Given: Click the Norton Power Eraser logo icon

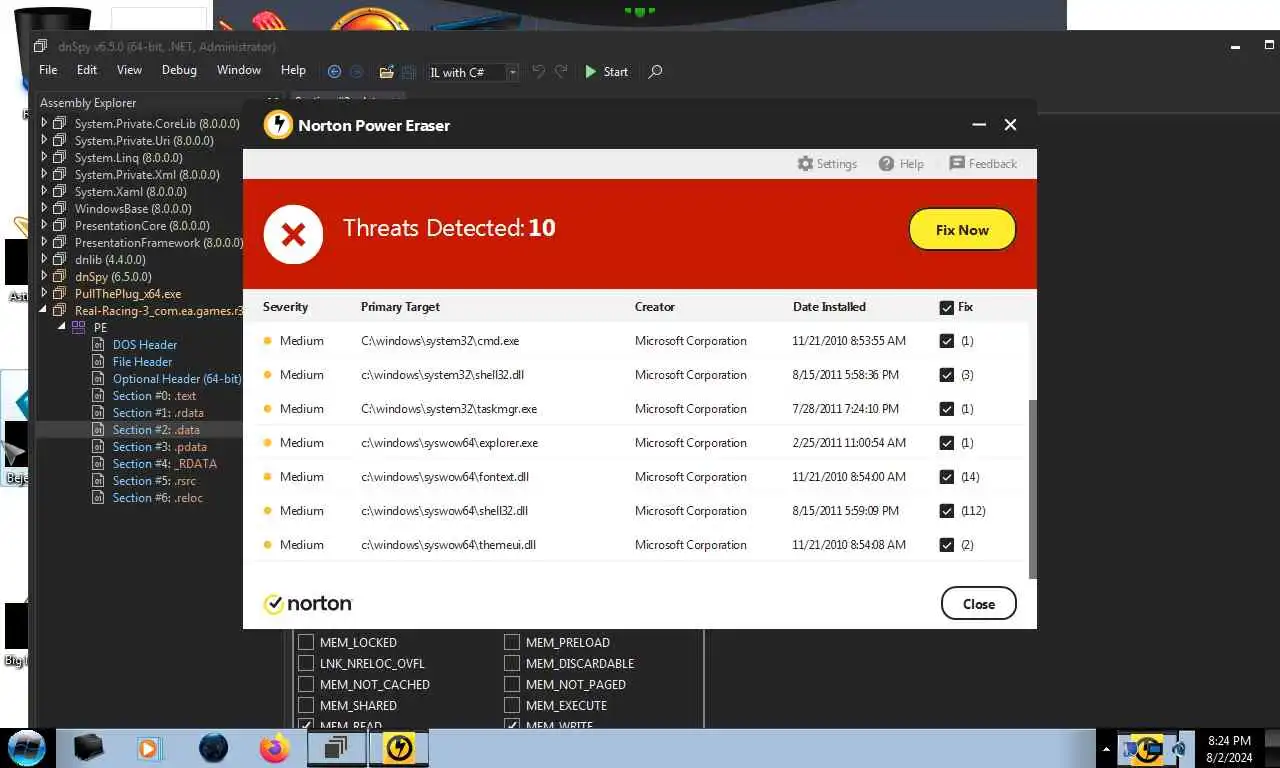Looking at the screenshot, I should pyautogui.click(x=278, y=125).
